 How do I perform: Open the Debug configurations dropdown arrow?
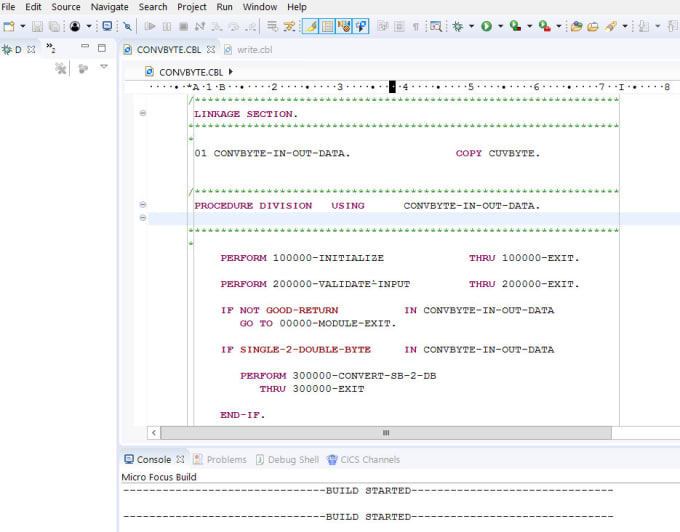pyautogui.click(x=471, y=26)
